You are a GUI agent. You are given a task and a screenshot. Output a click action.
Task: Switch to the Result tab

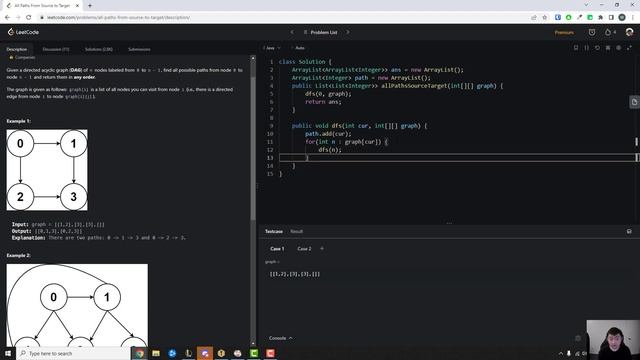(x=297, y=231)
